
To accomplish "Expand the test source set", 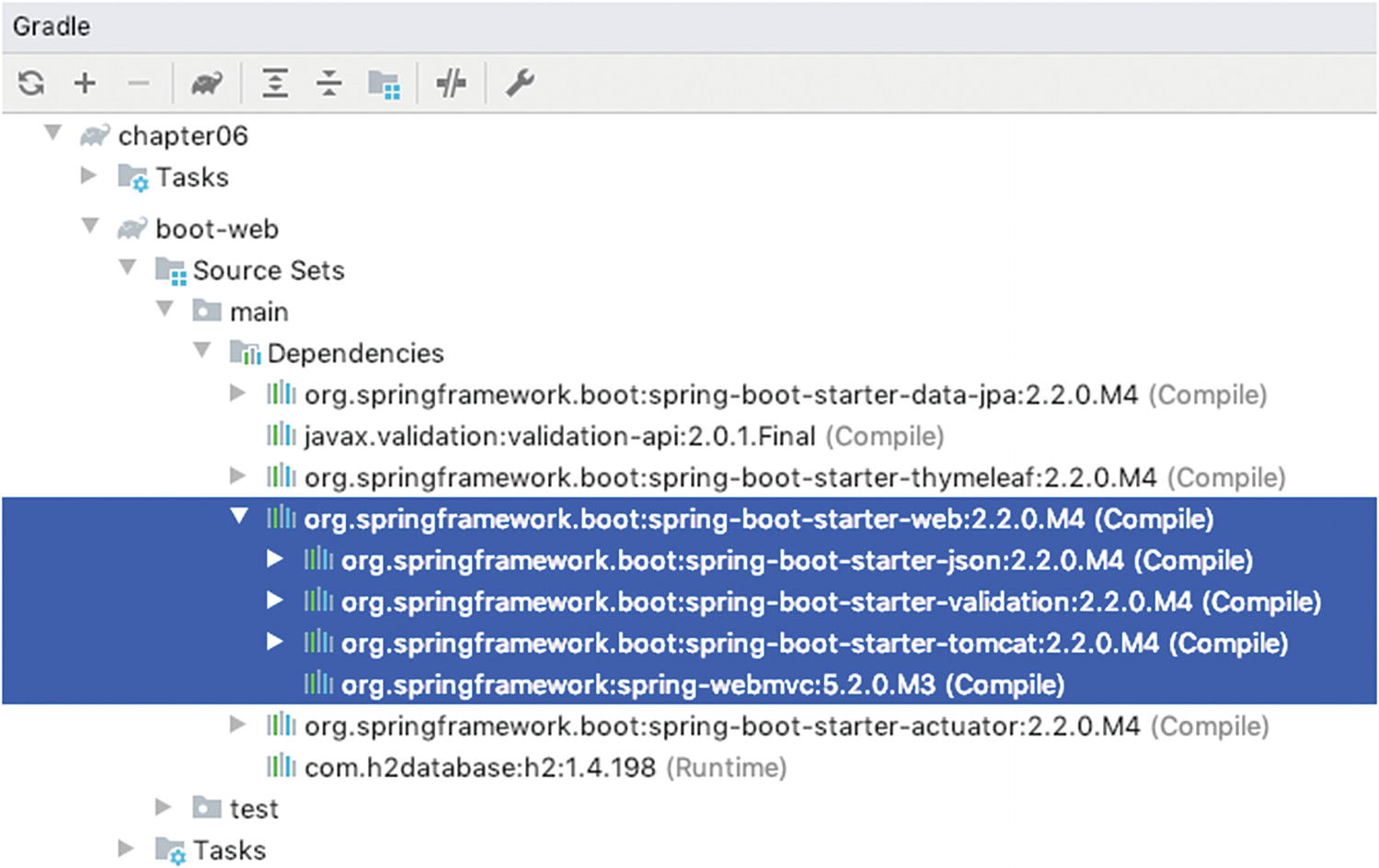I will tap(164, 807).
